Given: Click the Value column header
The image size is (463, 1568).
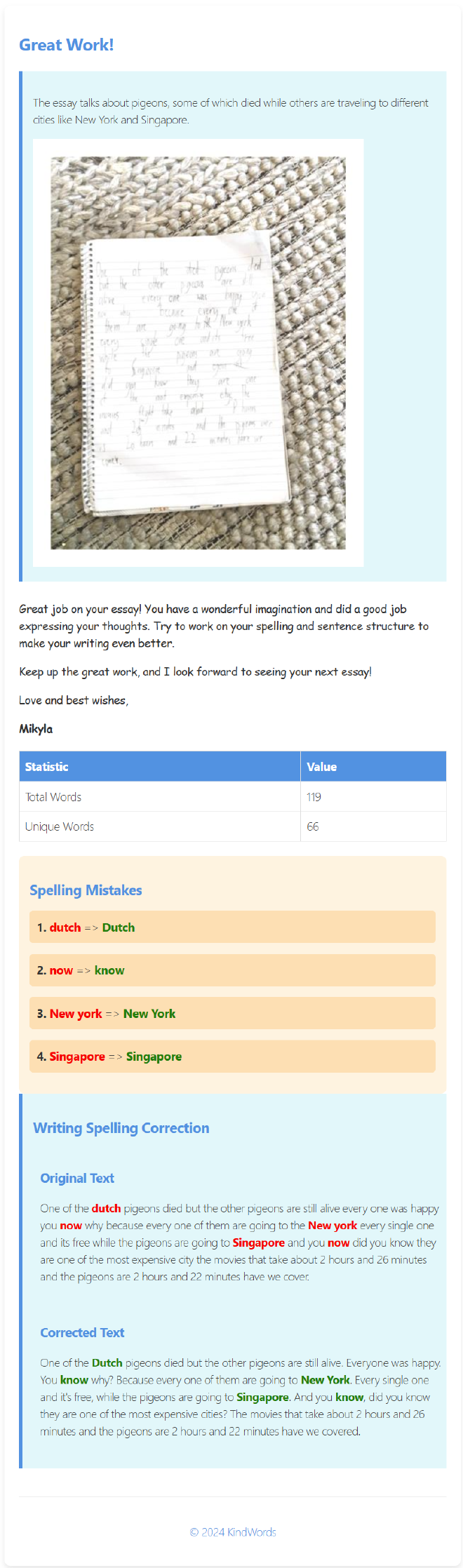Looking at the screenshot, I should click(x=373, y=767).
